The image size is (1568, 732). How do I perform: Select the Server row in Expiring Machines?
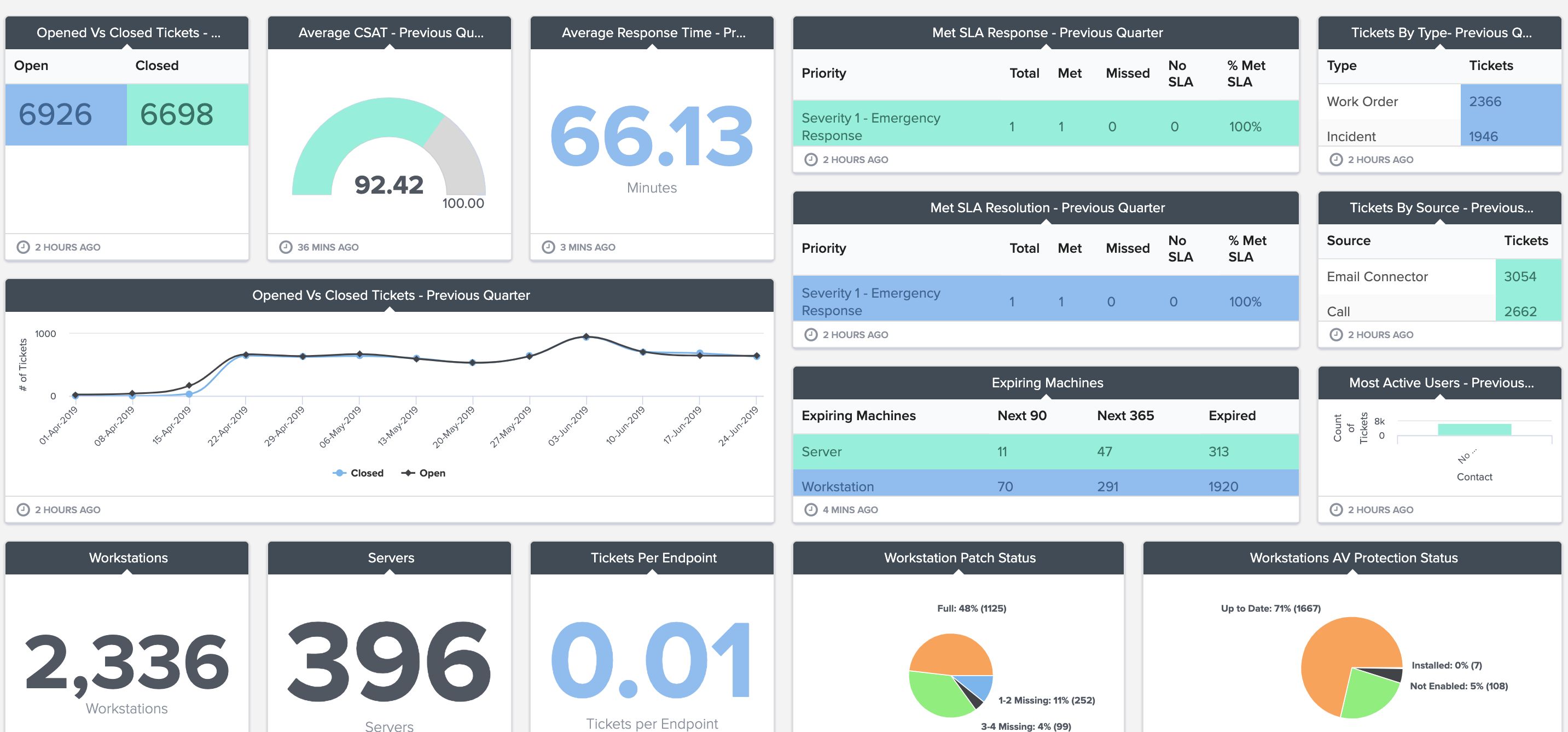(1046, 451)
